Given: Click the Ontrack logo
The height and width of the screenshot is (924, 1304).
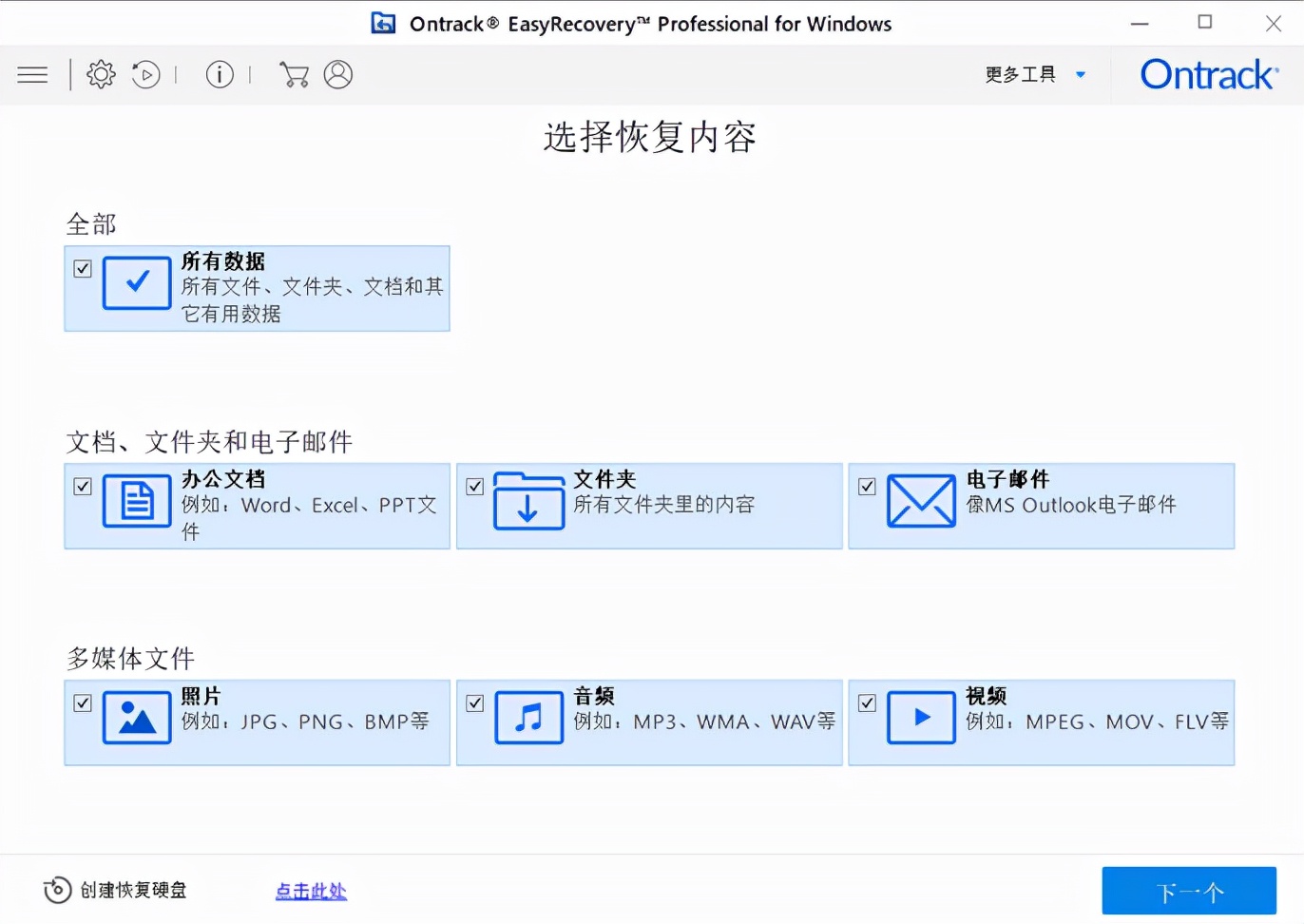Looking at the screenshot, I should click(1209, 74).
